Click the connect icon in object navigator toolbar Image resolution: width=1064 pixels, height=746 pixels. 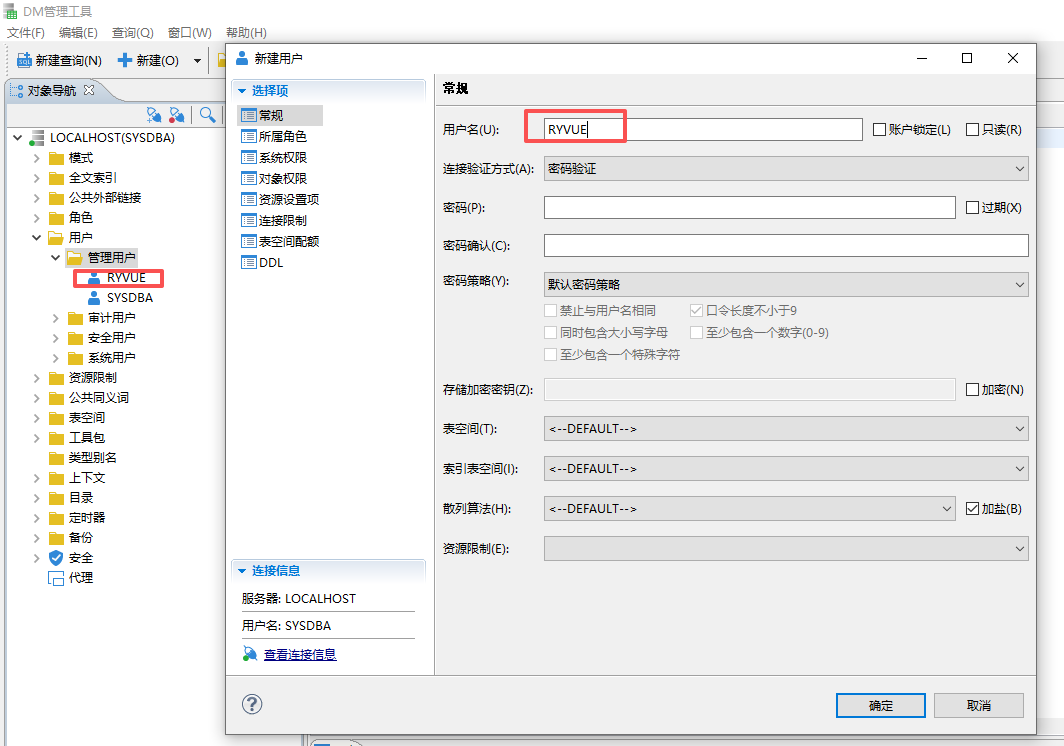click(x=155, y=115)
